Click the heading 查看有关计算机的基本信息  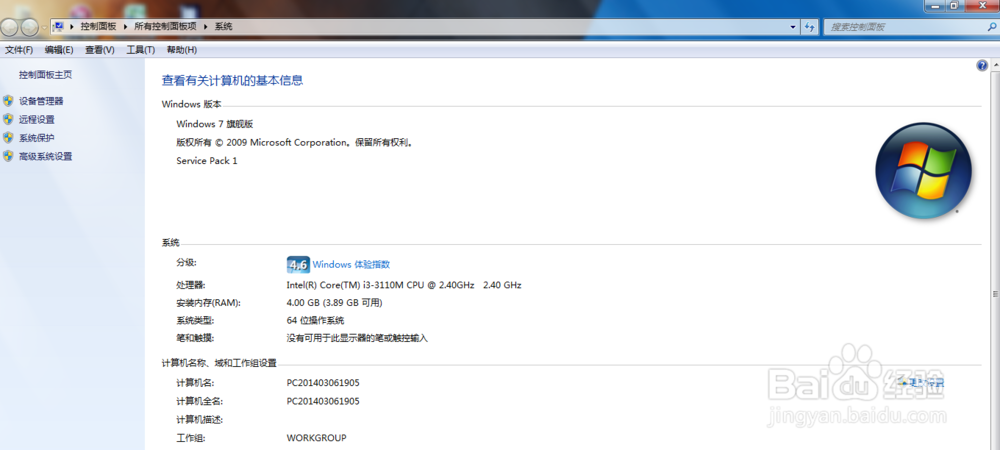tap(232, 80)
